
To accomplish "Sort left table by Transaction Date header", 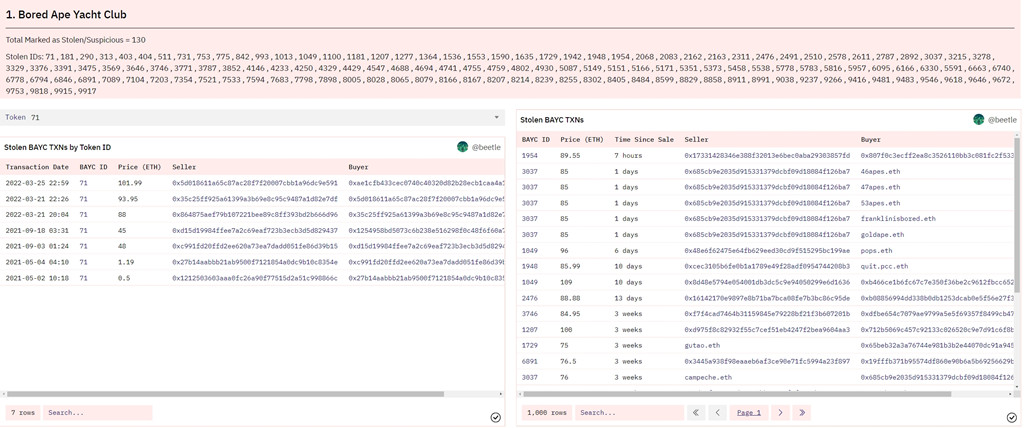I will click(37, 167).
